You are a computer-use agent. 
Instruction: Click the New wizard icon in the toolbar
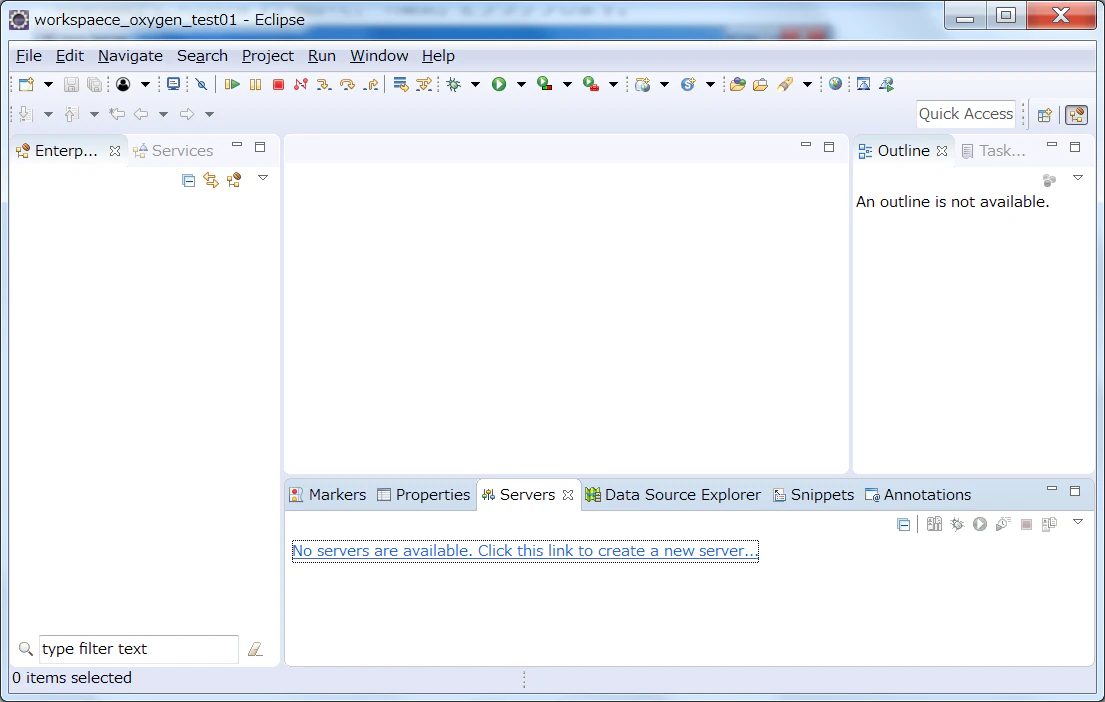pyautogui.click(x=26, y=85)
